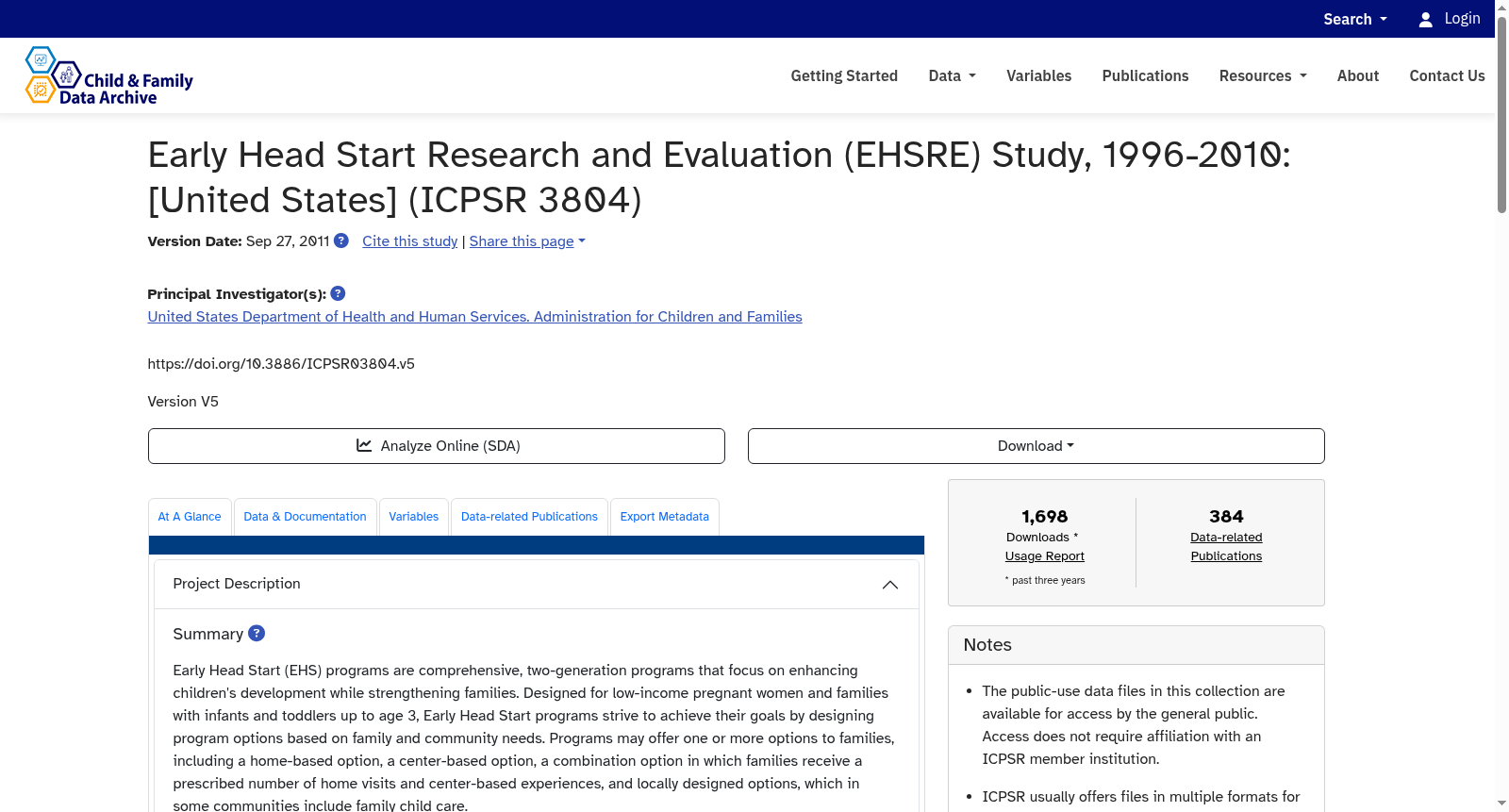This screenshot has height=812, width=1509.
Task: Click the scrollbar down arrow
Action: point(1501,804)
